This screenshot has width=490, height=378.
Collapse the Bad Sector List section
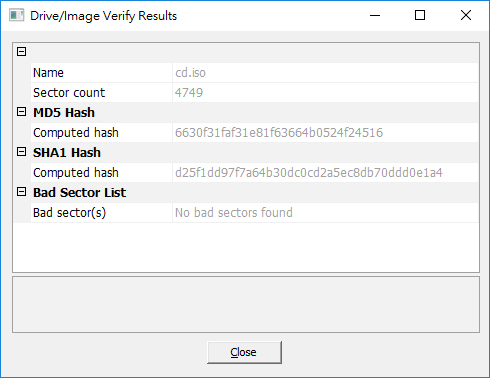[x=21, y=192]
